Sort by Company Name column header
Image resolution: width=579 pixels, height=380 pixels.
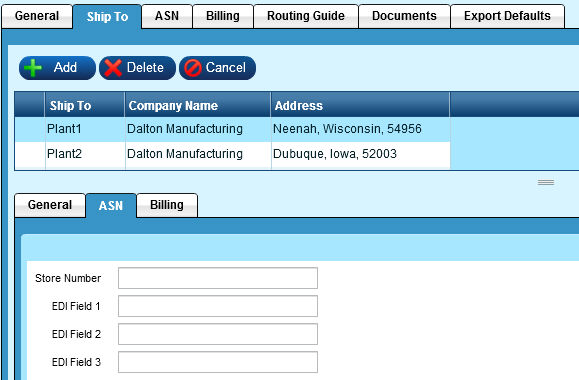click(198, 105)
